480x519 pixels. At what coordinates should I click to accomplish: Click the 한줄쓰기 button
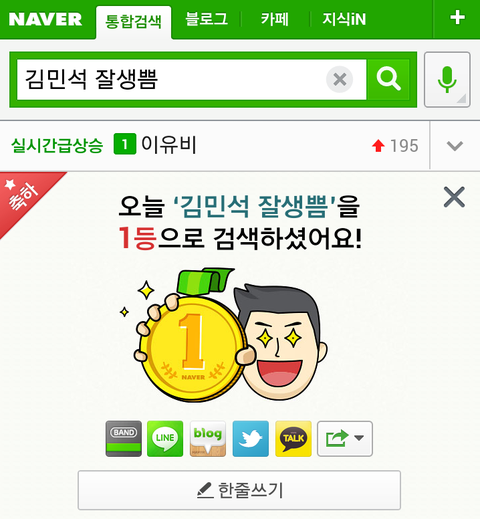(239, 490)
